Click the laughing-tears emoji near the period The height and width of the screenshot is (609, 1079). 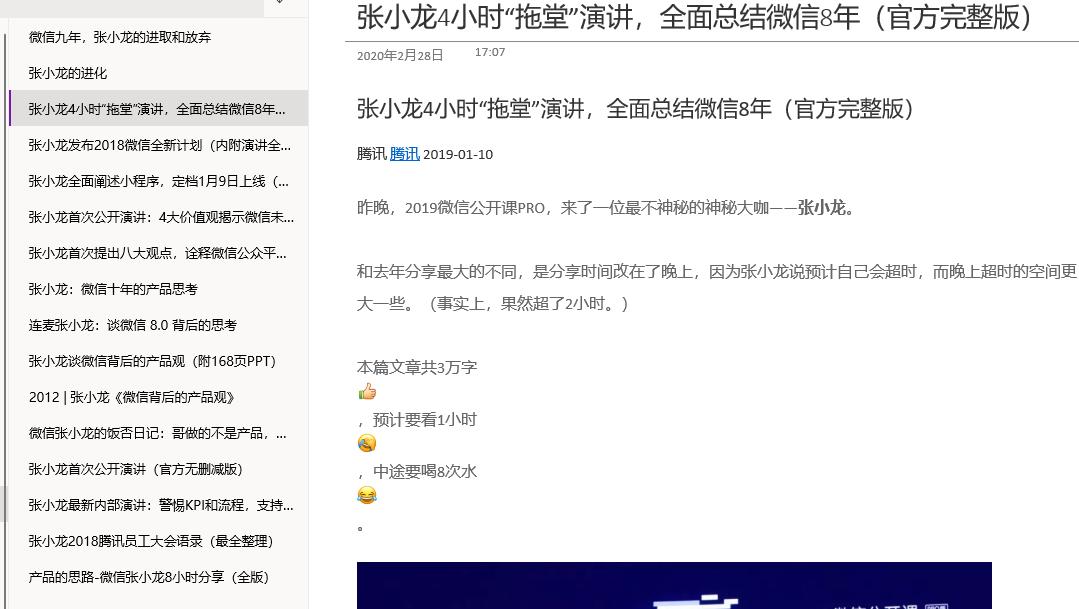(x=367, y=494)
